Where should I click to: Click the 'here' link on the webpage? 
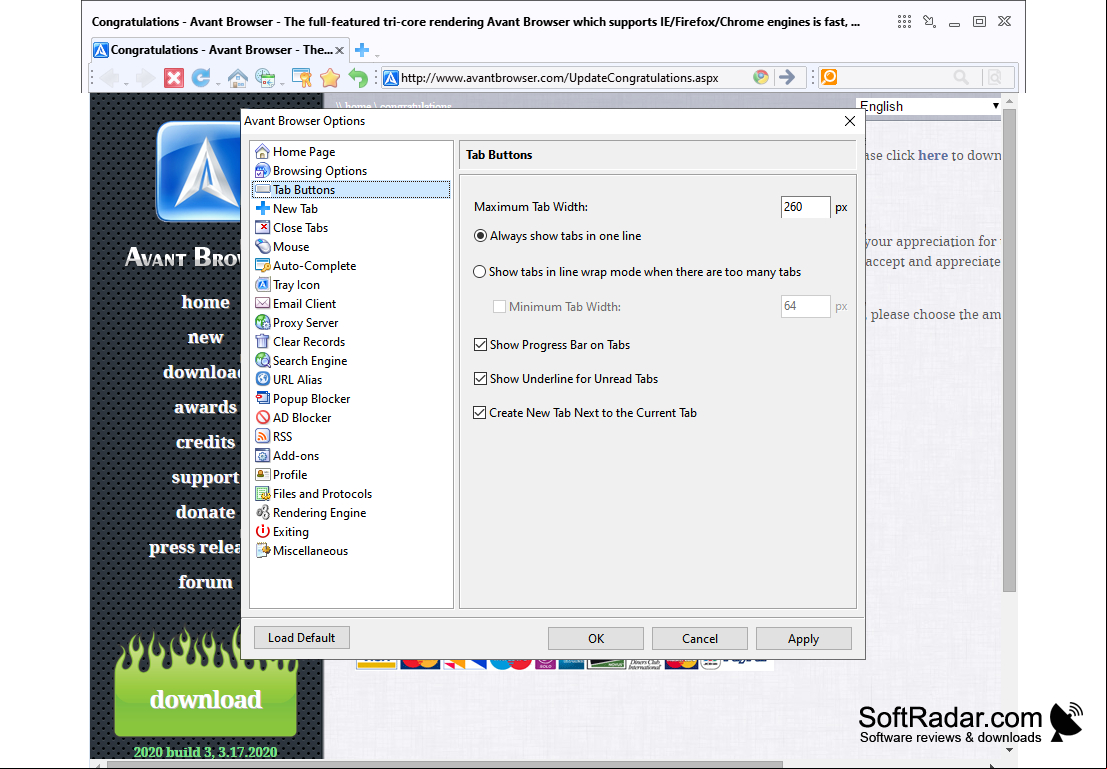(933, 155)
